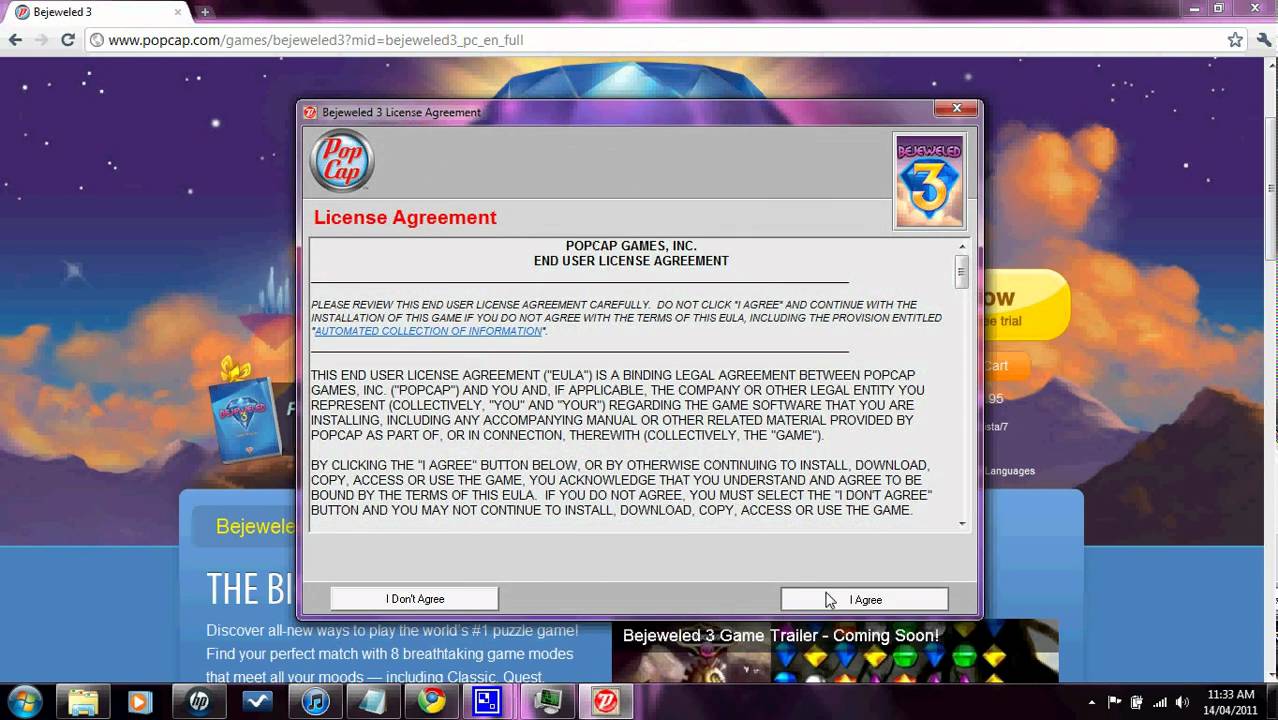Image resolution: width=1278 pixels, height=720 pixels.
Task: Open the blue checkmark taskbar application
Action: pyautogui.click(x=257, y=702)
